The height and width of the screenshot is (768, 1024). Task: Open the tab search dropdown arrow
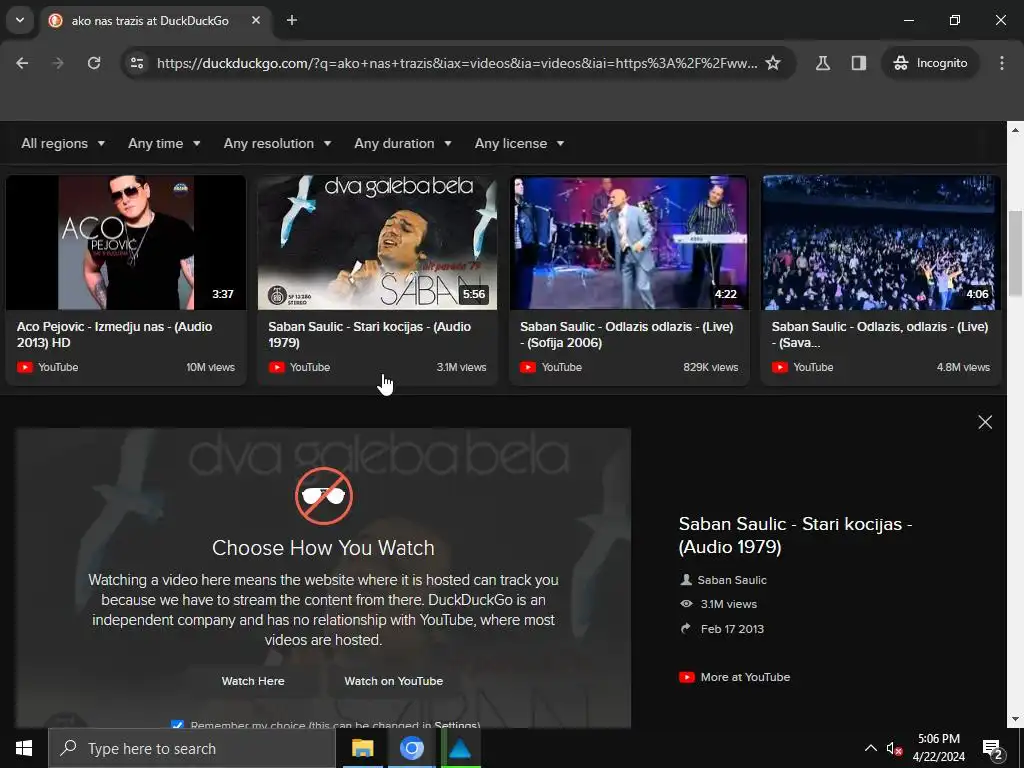[20, 20]
